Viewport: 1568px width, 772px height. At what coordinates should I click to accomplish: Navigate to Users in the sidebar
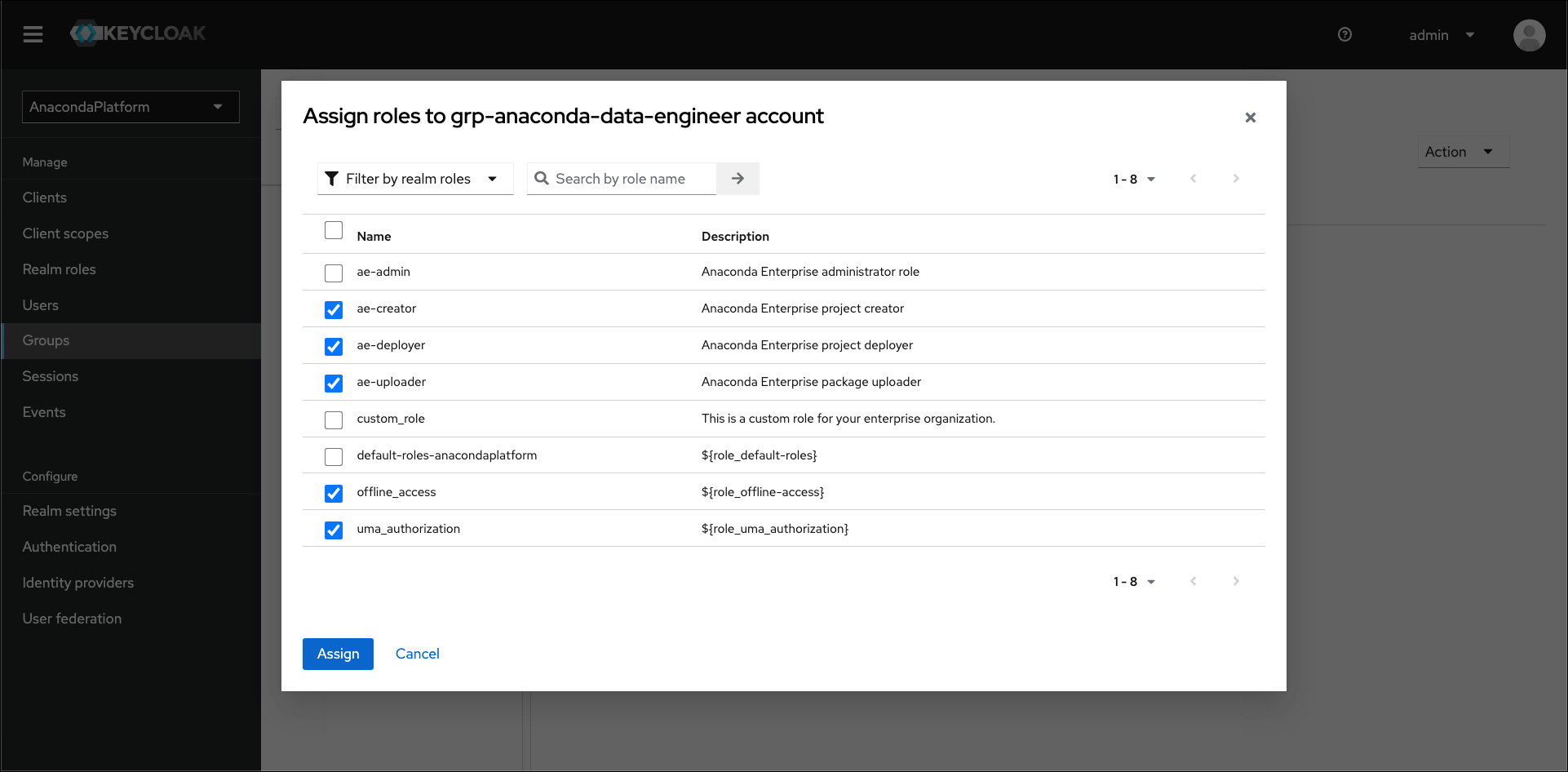[41, 305]
